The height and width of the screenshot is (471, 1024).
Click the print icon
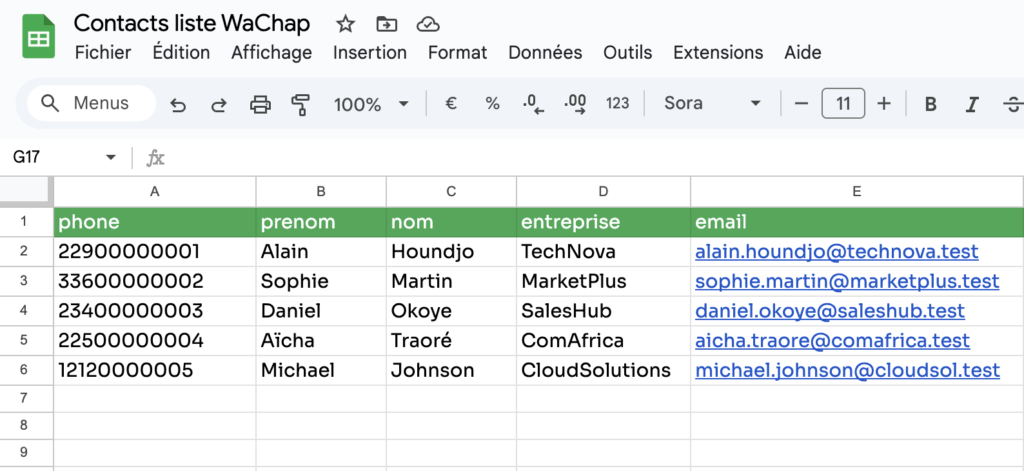pyautogui.click(x=260, y=104)
